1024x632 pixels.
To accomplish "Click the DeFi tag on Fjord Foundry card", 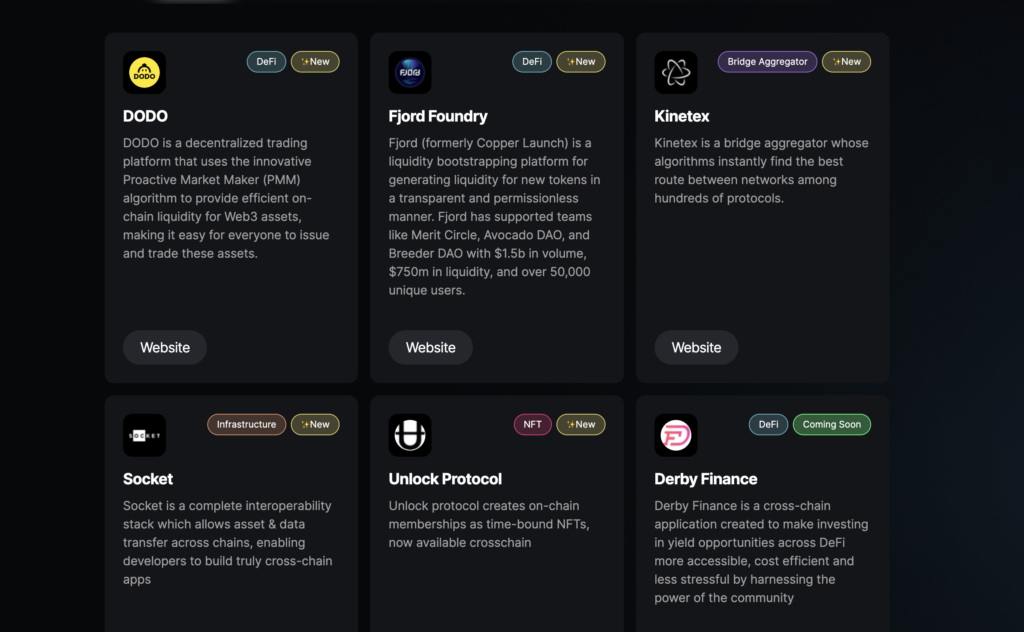I will click(532, 62).
